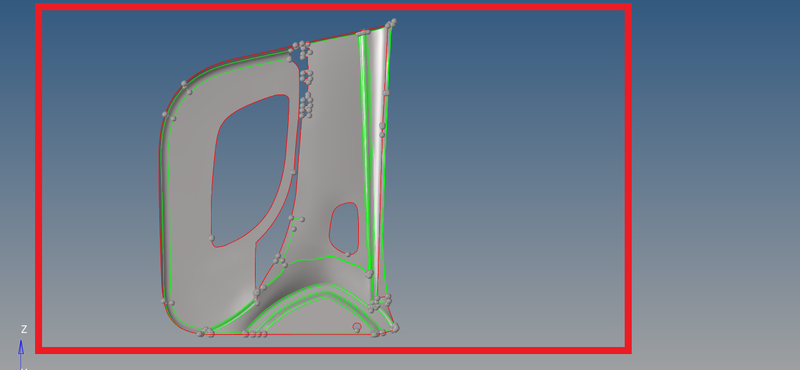This screenshot has width=800, height=370.
Task: Click the Z axis label
Action: tap(23, 329)
